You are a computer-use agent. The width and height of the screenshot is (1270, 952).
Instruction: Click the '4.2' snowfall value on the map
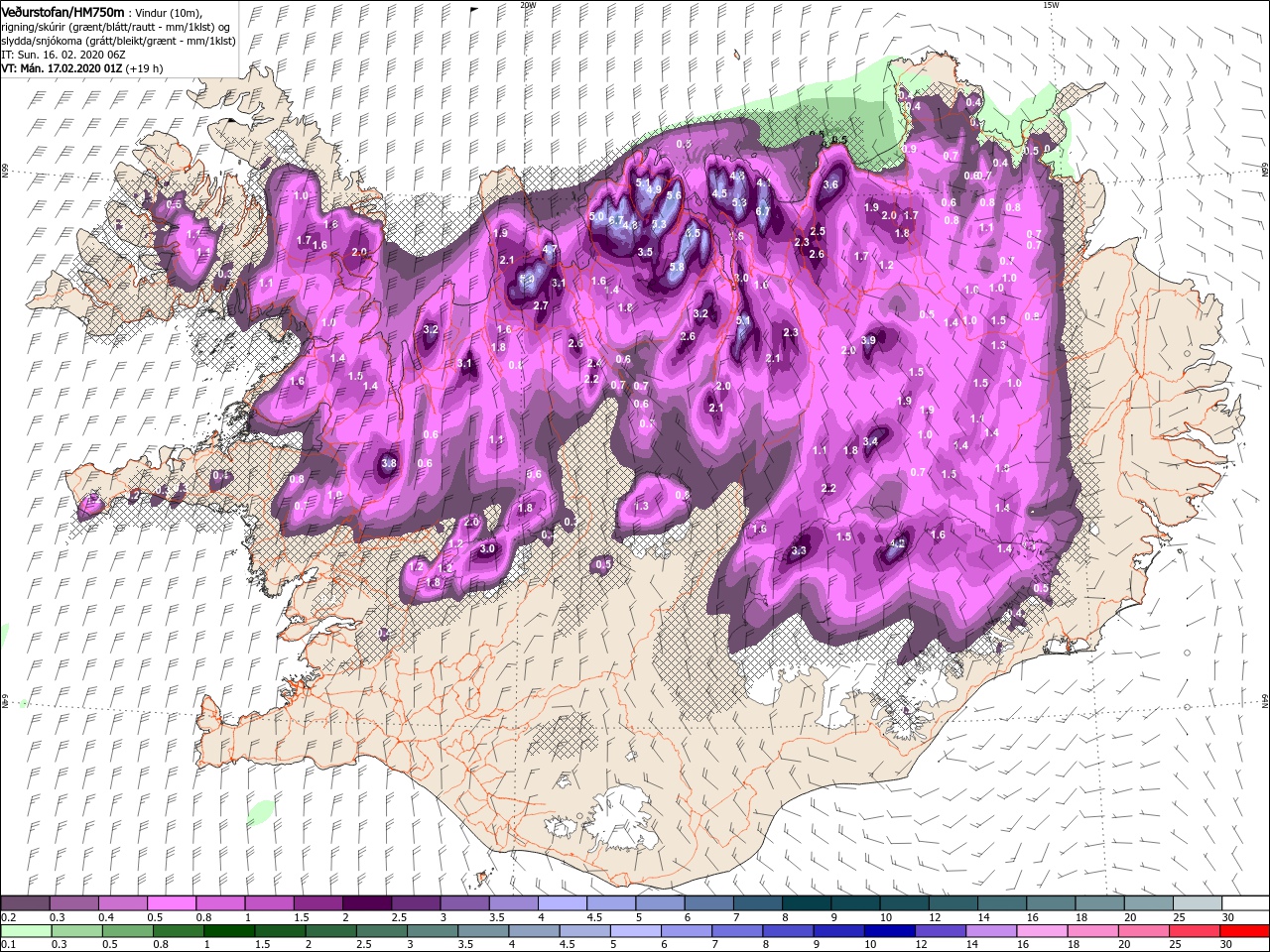point(899,543)
